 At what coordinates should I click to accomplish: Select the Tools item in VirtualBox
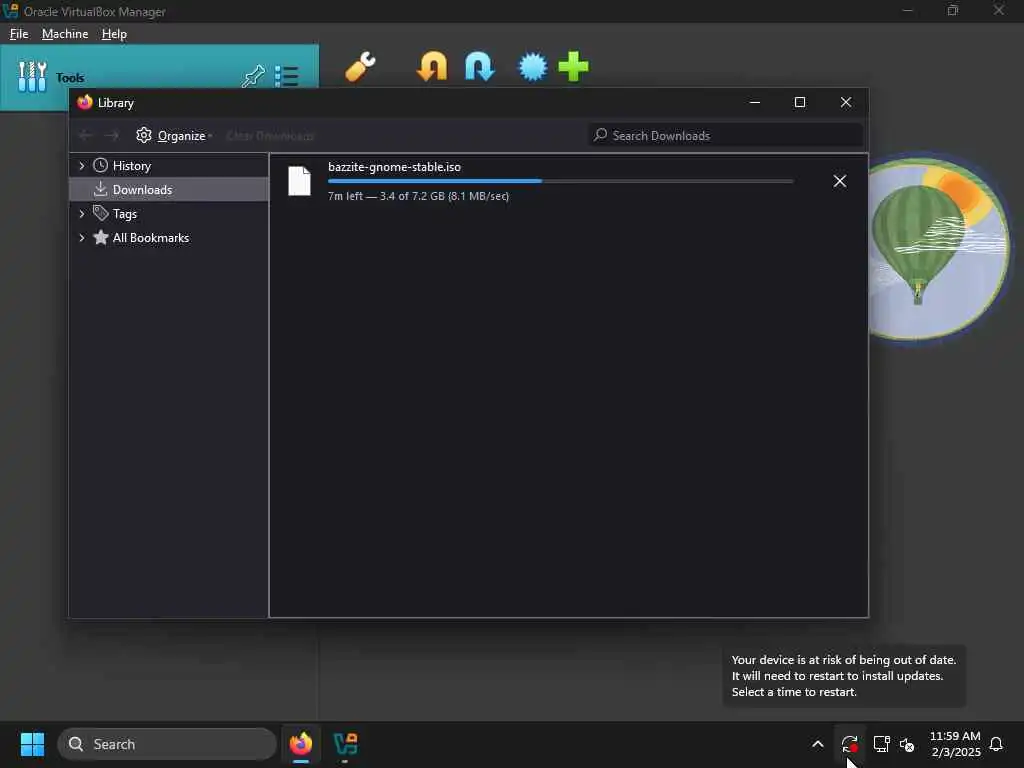click(159, 77)
